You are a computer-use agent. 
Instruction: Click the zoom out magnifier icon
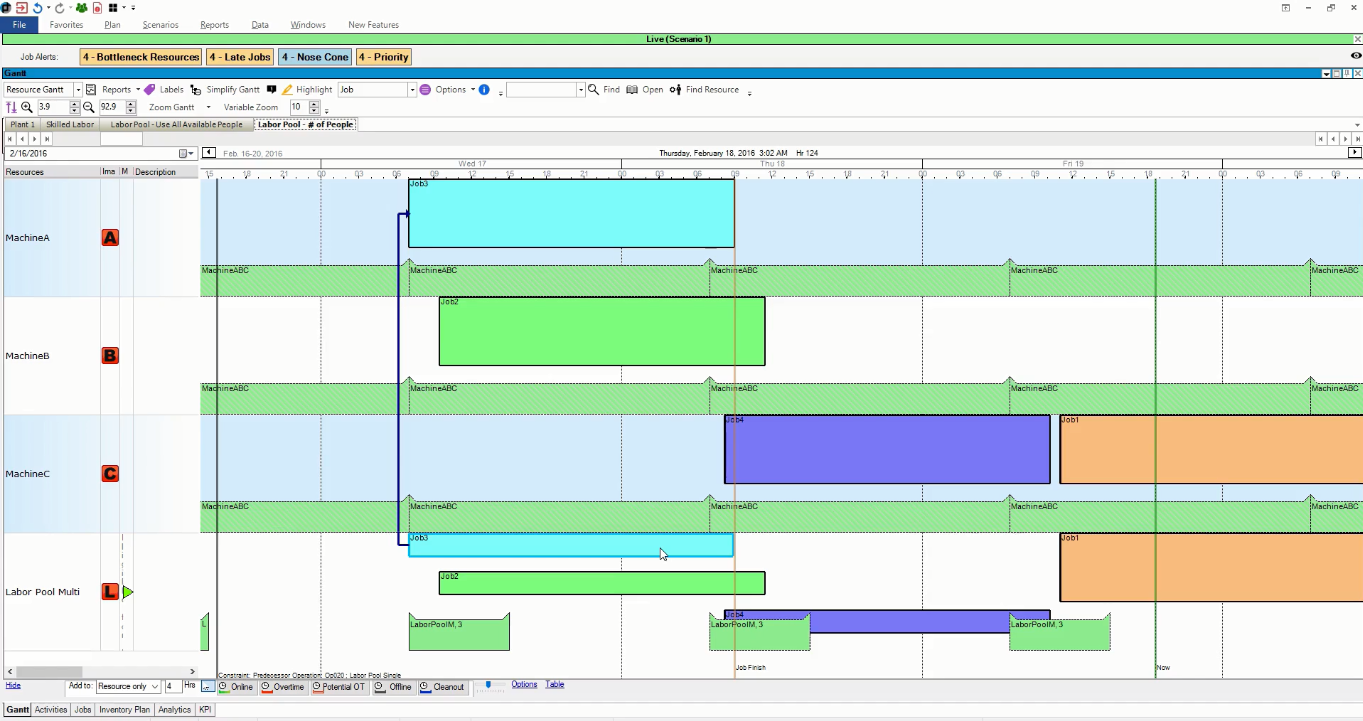(x=89, y=107)
